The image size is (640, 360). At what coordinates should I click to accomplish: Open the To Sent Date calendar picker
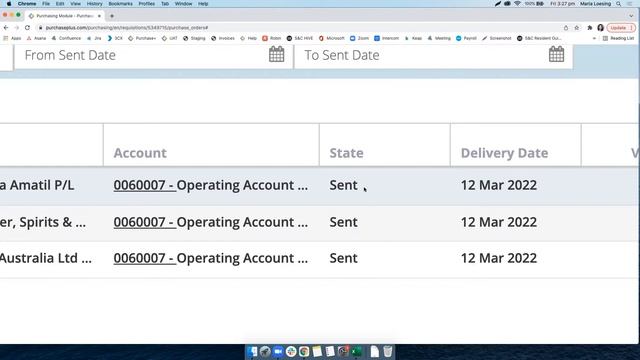(x=556, y=54)
